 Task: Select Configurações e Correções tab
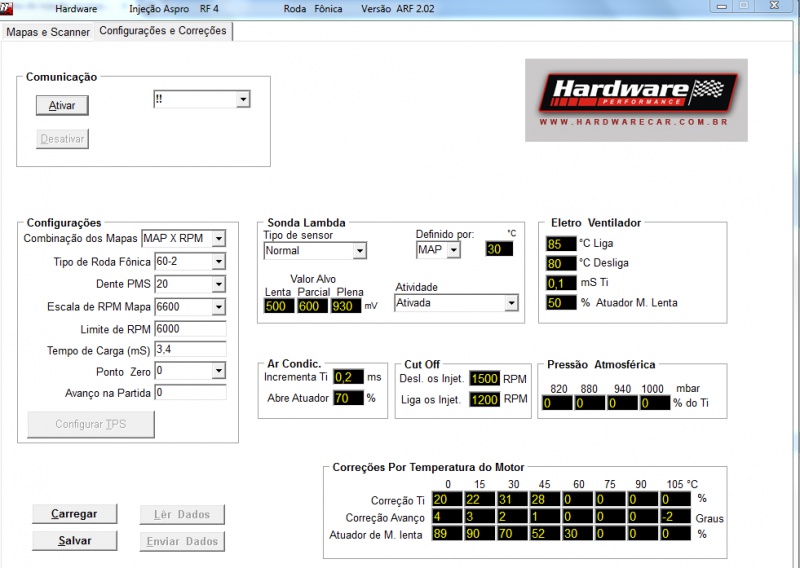click(x=163, y=31)
